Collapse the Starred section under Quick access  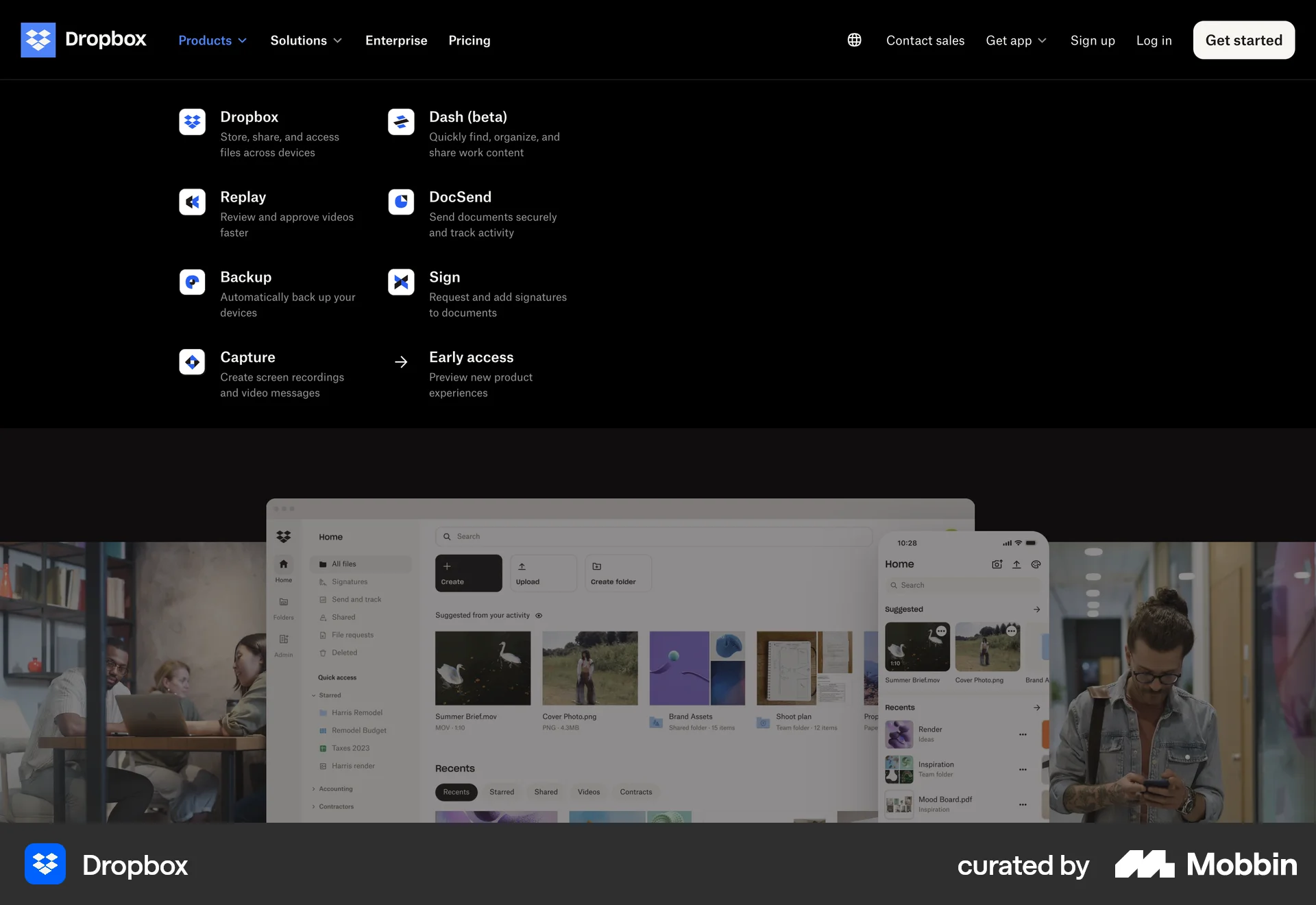314,695
